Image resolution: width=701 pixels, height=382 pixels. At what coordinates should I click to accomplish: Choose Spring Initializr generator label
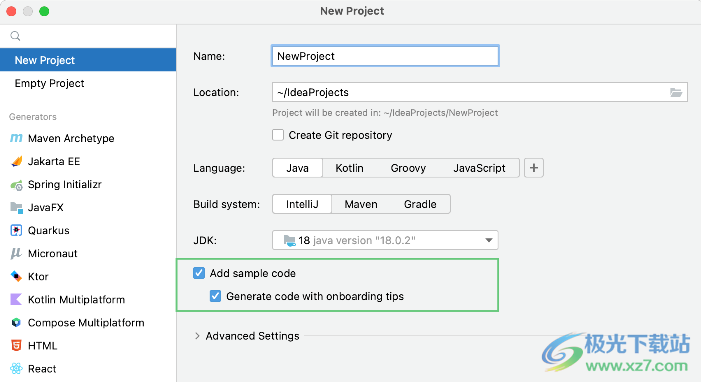65,185
